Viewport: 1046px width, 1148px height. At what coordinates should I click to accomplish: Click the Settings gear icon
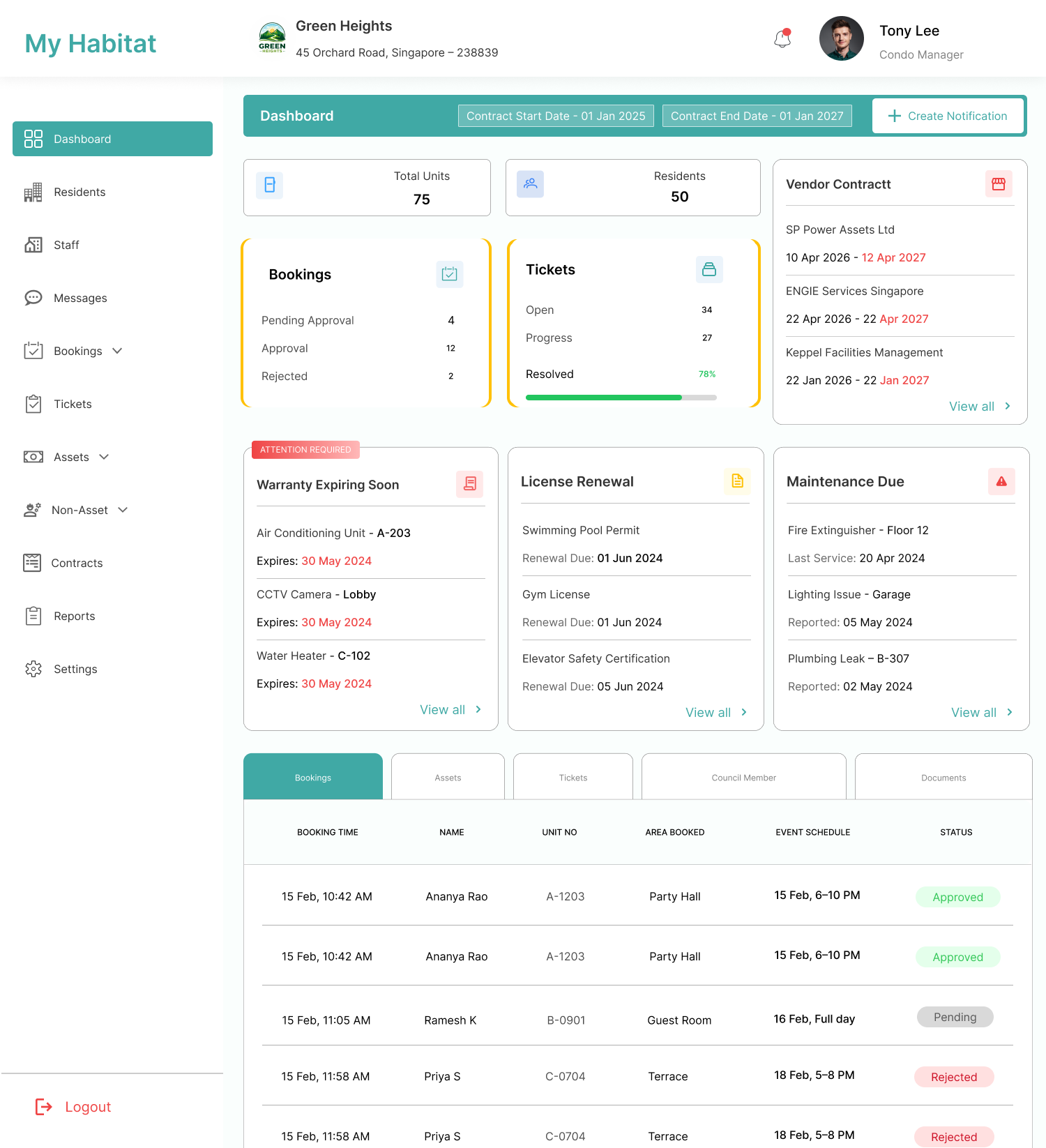click(x=33, y=669)
